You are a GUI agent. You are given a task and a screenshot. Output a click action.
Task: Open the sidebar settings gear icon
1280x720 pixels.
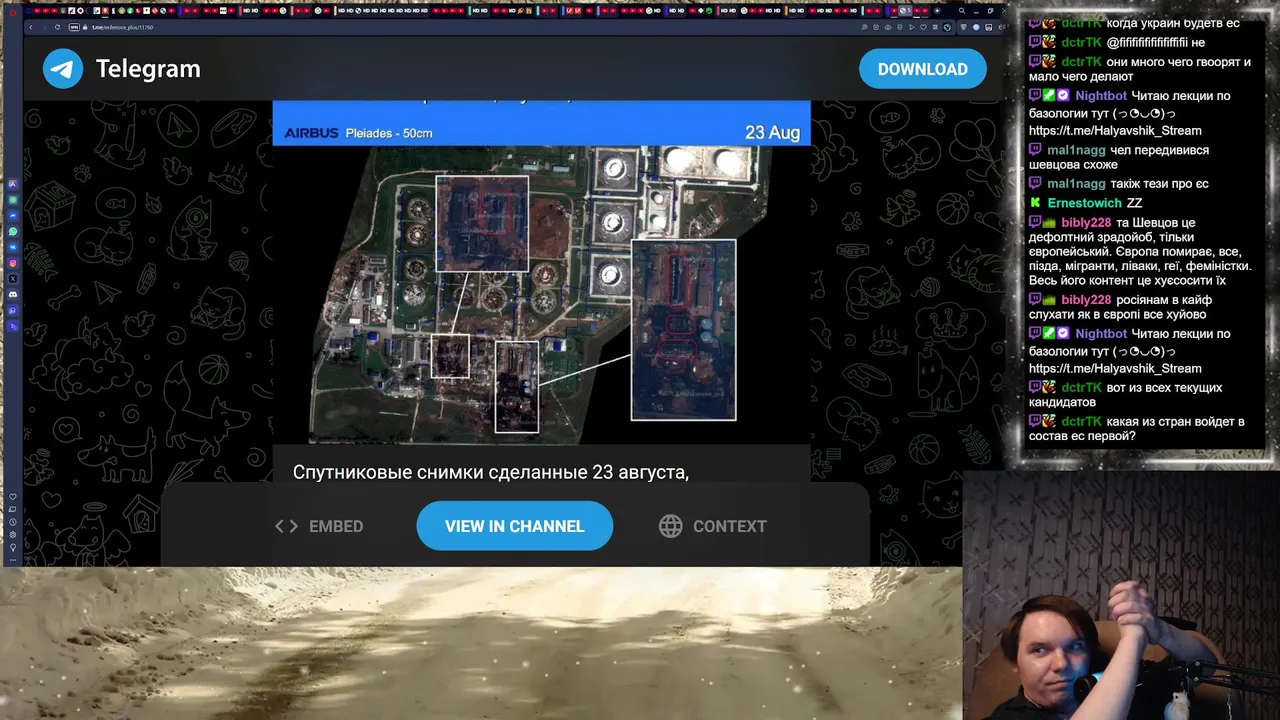coord(13,534)
